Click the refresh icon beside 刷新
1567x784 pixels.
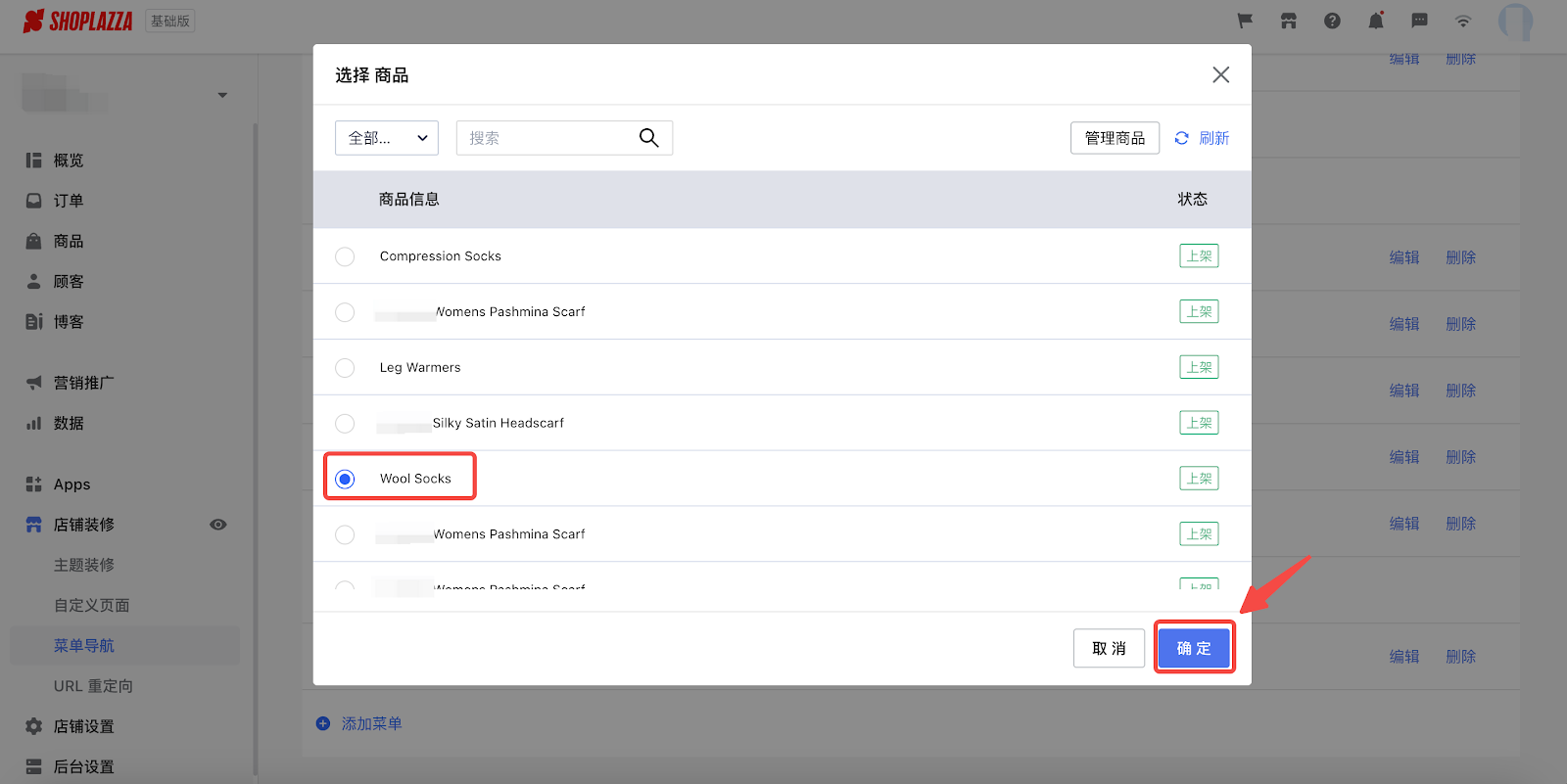[1182, 138]
